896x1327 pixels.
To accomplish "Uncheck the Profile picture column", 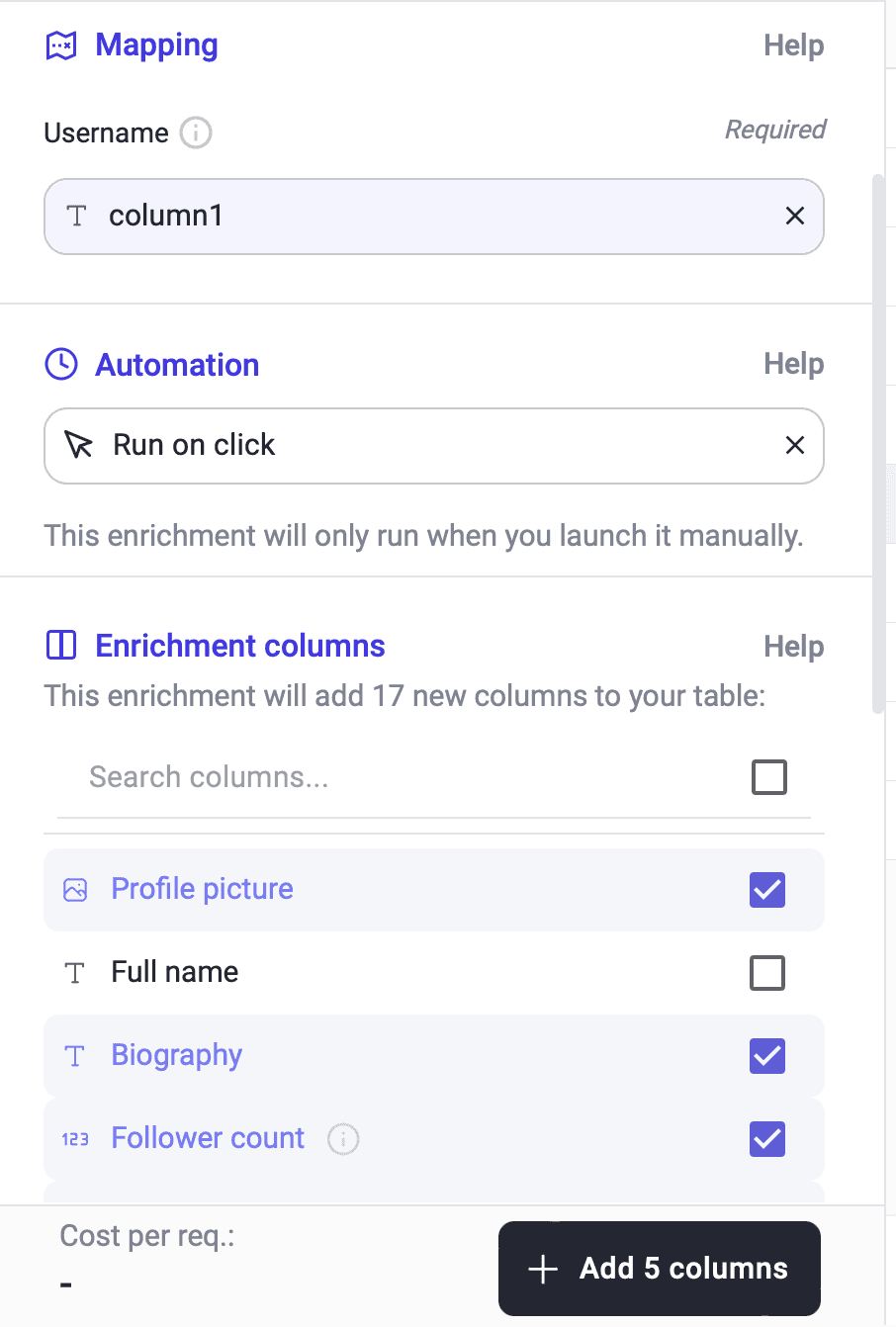I will coord(767,890).
